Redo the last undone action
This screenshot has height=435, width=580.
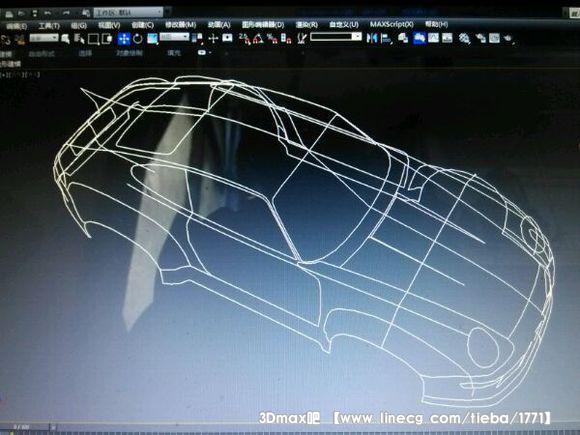(67, 13)
